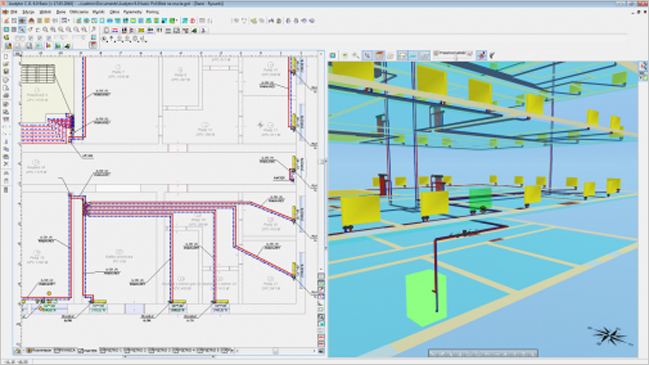Viewport: 649px width, 365px height.
Task: Toggle the highlighted axis button in 3D toolbar
Action: 367,55
